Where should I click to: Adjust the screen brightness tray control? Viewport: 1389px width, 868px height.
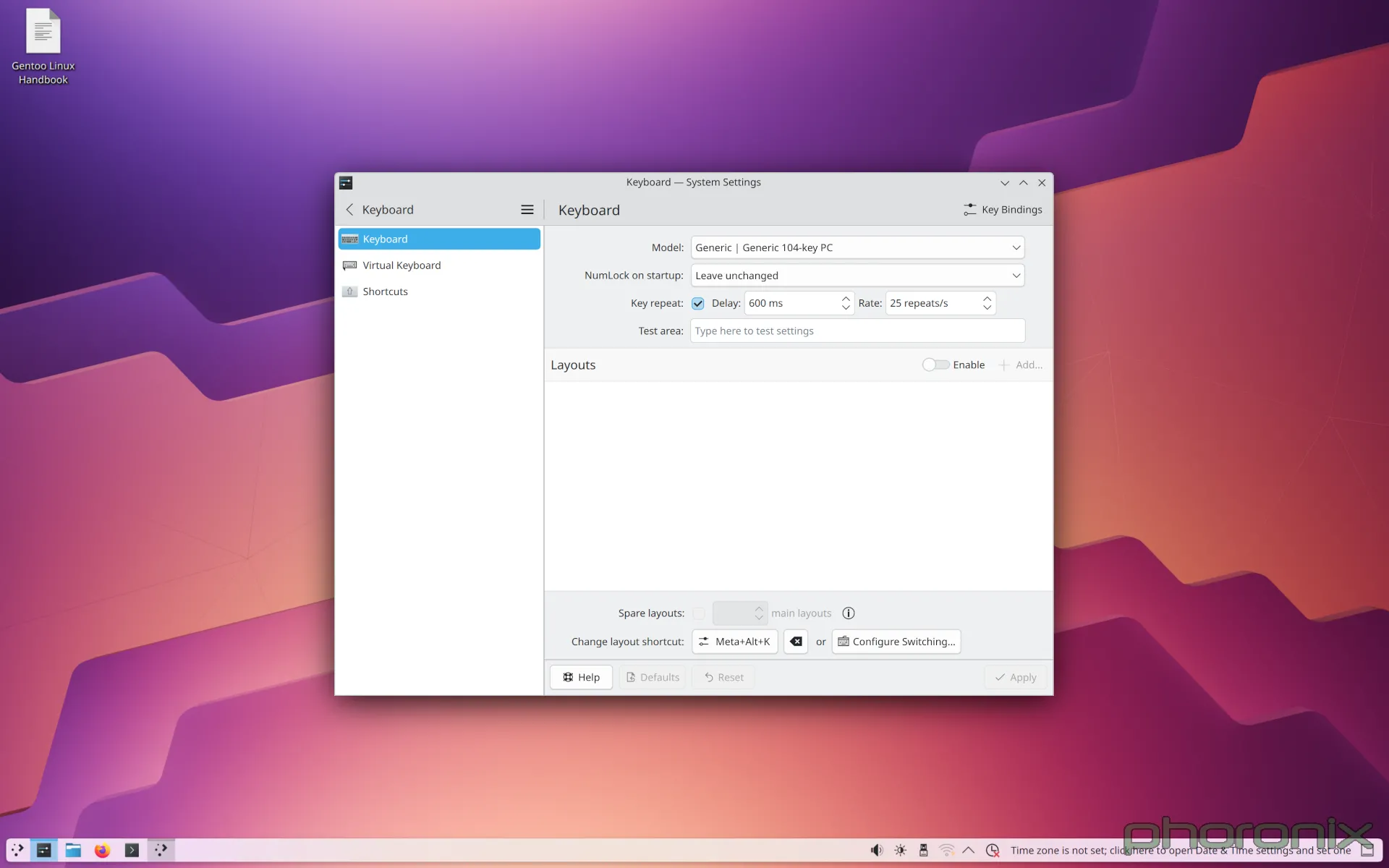click(x=900, y=850)
